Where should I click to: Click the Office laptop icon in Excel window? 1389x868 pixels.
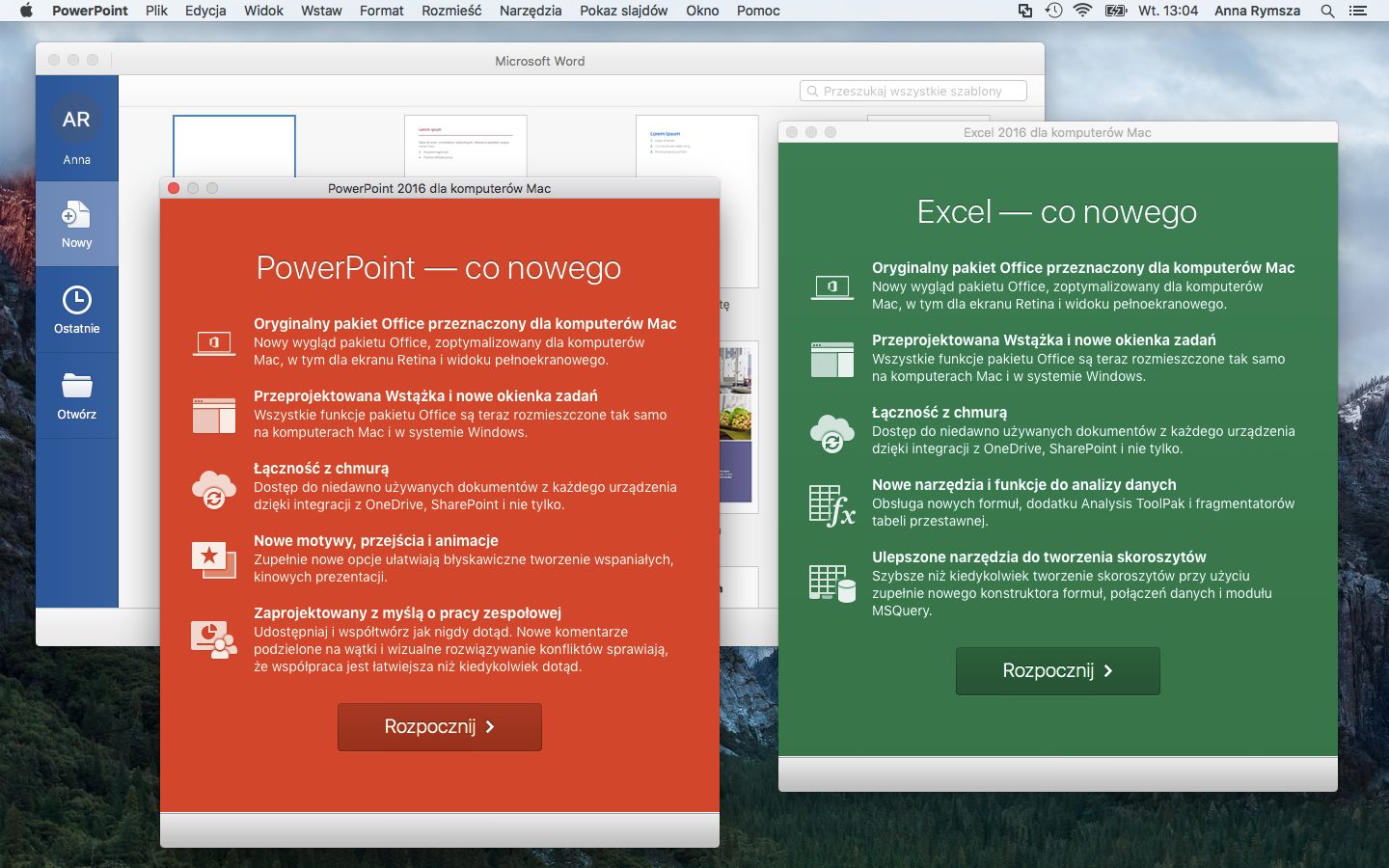coord(832,286)
